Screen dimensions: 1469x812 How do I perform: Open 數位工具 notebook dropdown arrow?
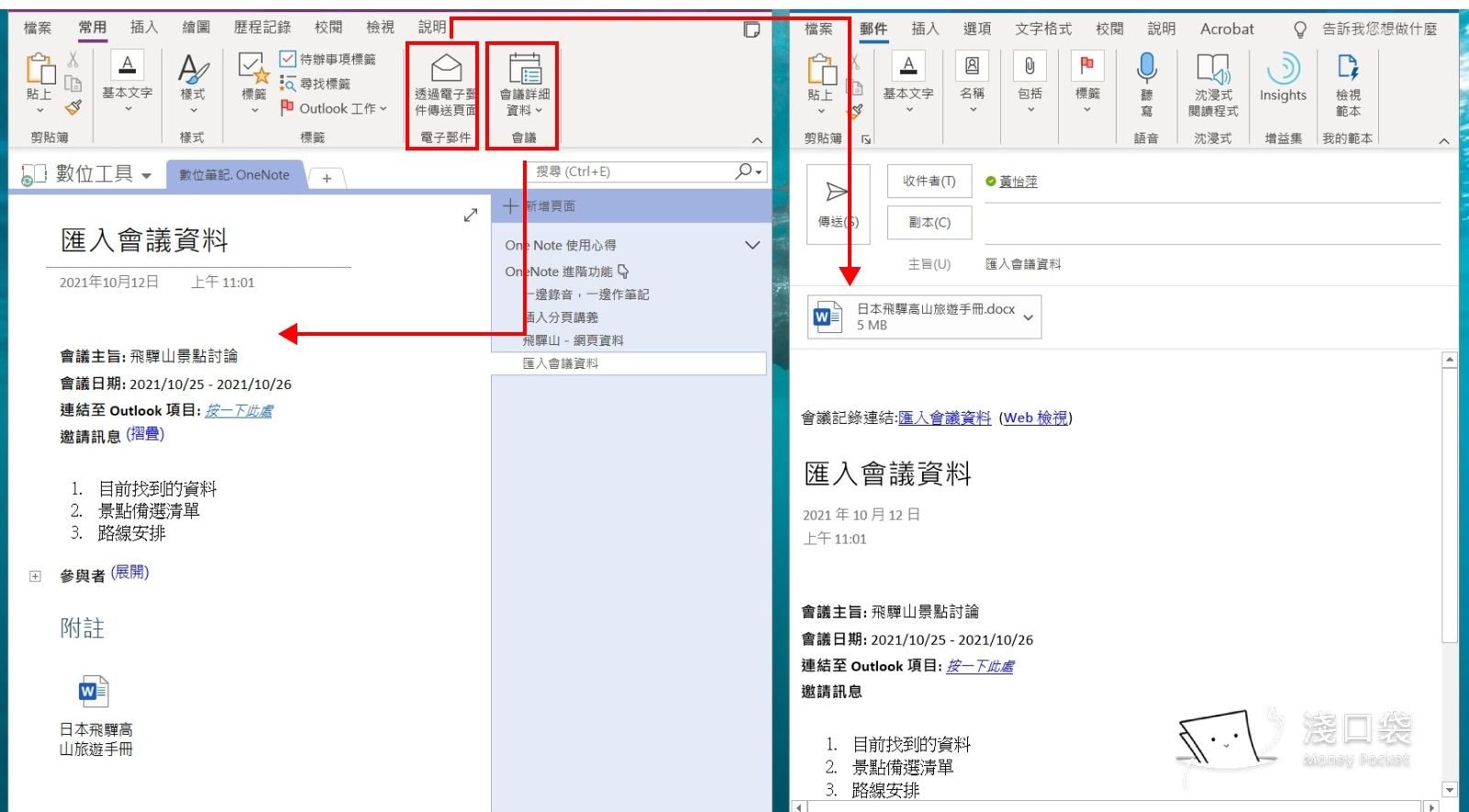point(147,175)
